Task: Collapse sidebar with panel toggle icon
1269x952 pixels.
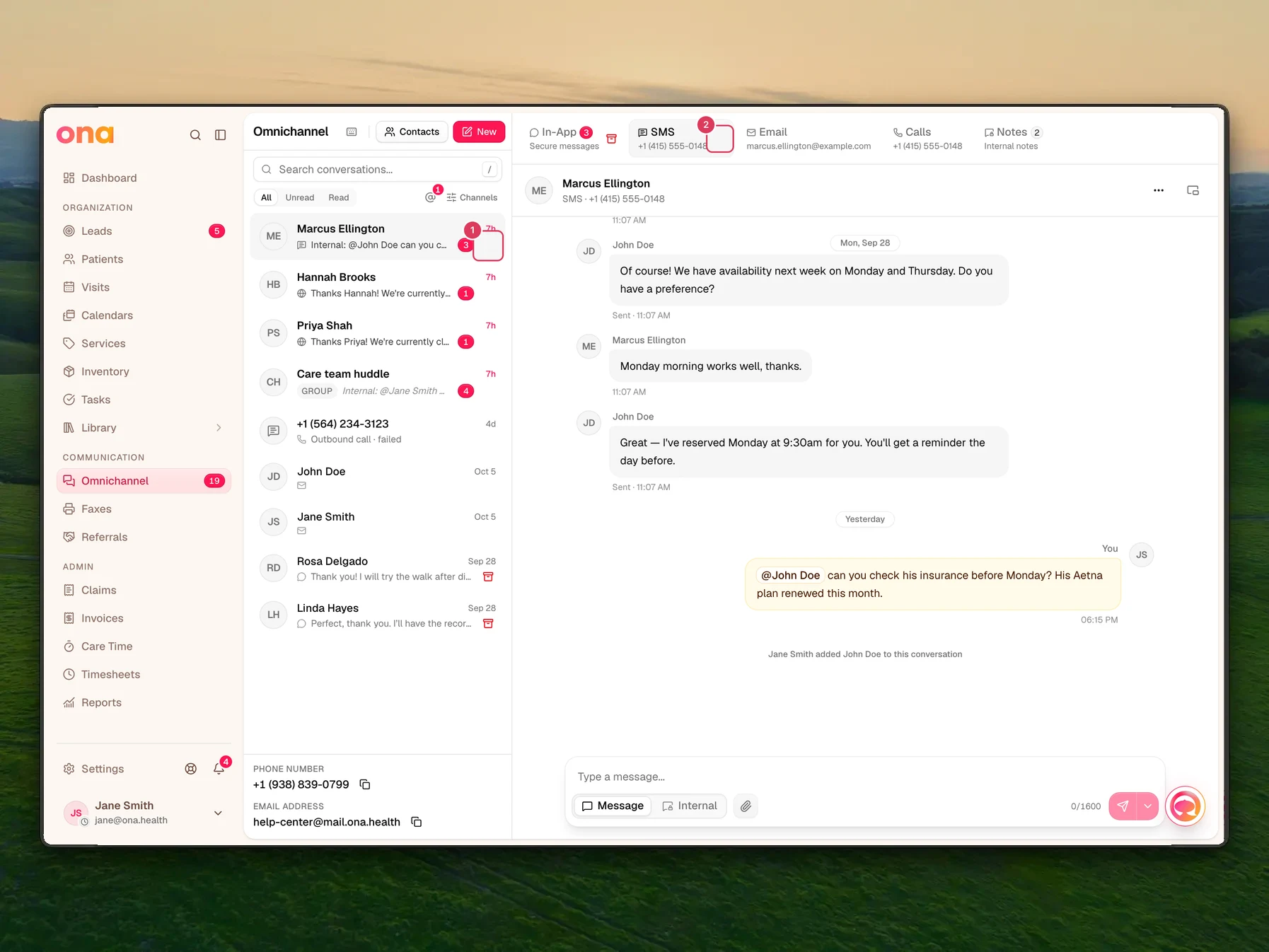Action: click(221, 135)
